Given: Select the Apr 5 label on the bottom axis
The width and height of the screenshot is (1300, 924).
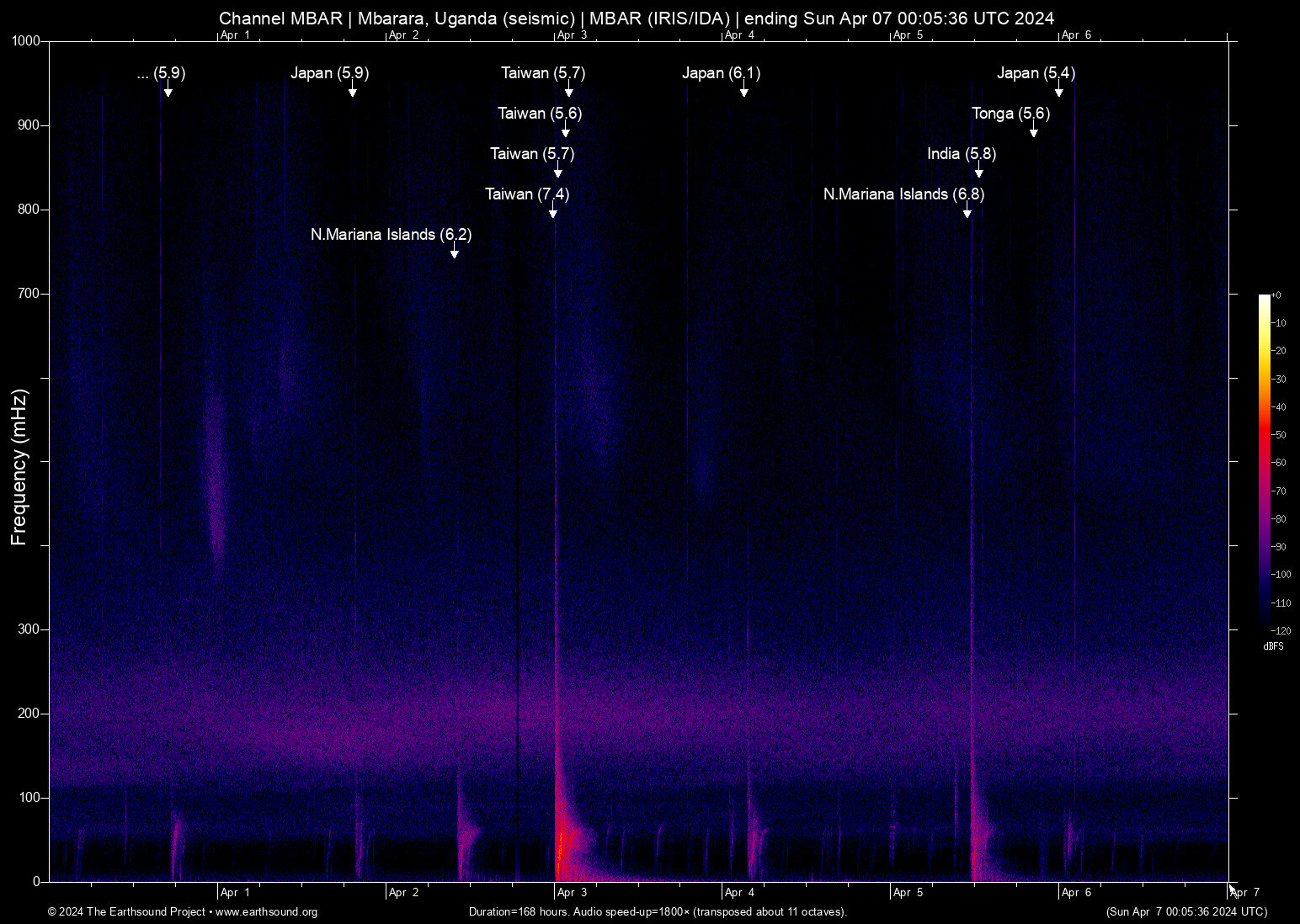Looking at the screenshot, I should tap(908, 893).
